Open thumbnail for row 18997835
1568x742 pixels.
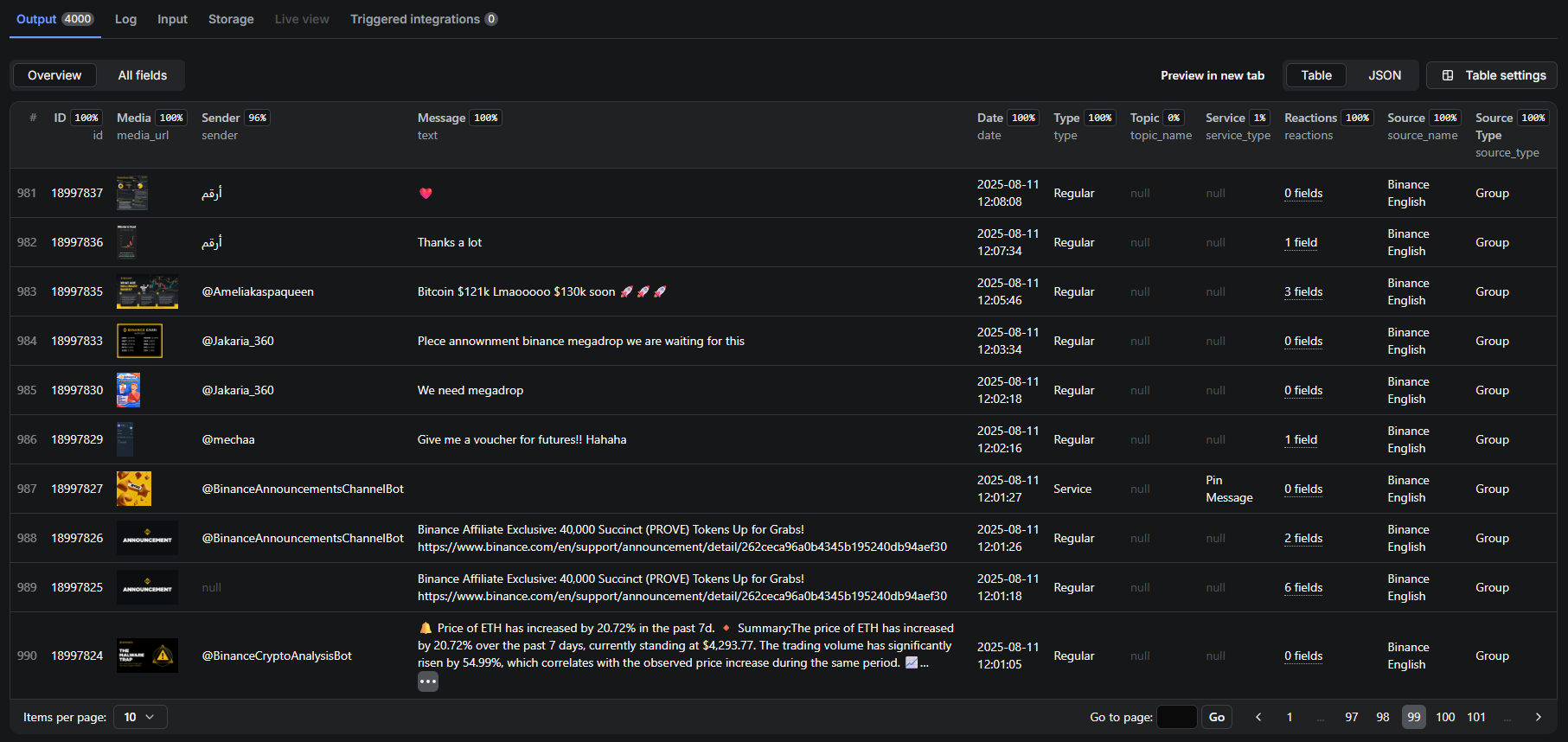click(147, 291)
